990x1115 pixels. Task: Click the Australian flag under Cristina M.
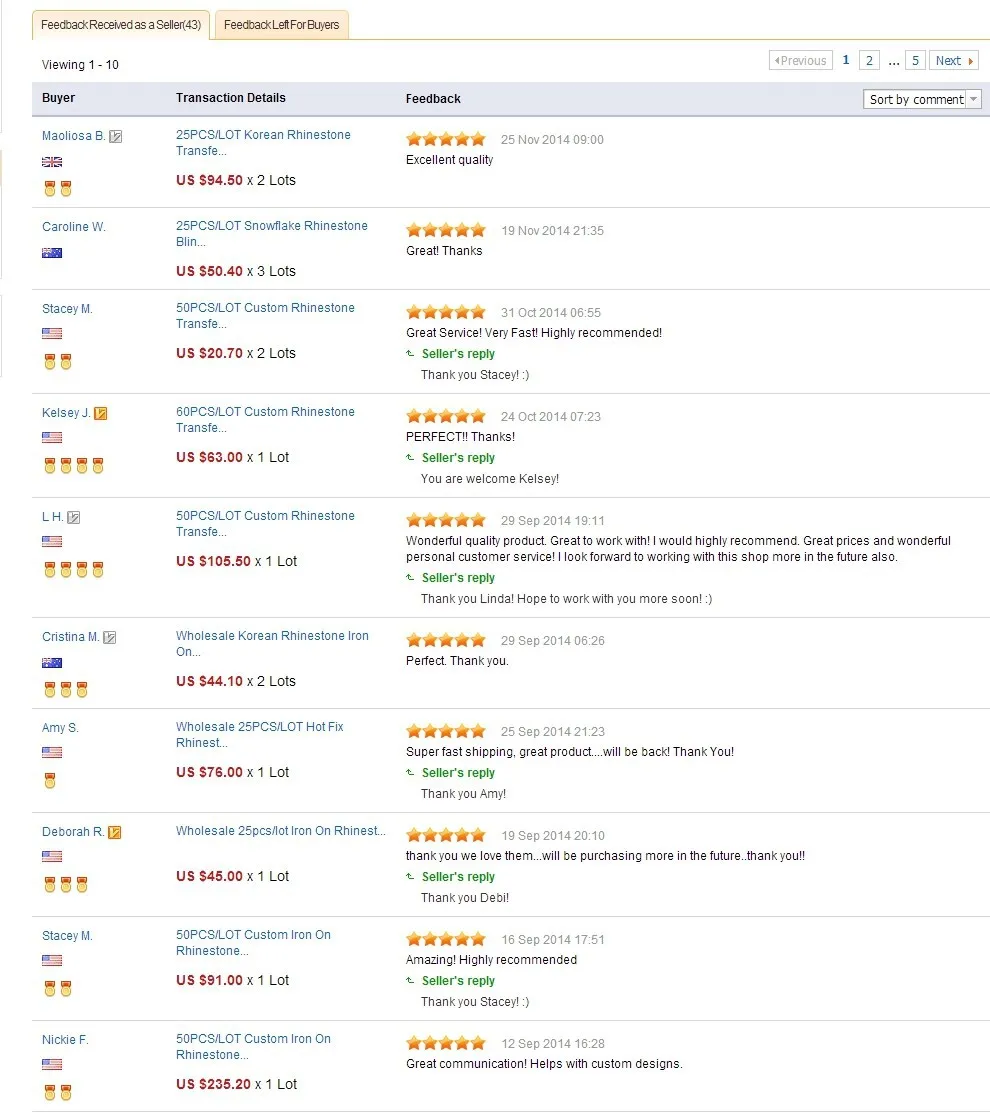[51, 662]
